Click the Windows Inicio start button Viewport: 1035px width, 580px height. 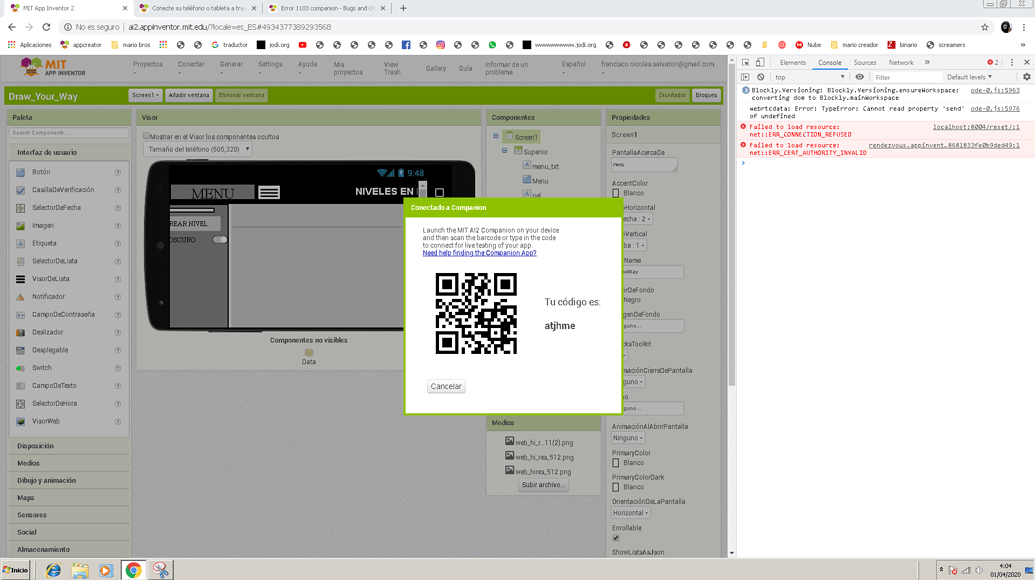pos(16,570)
